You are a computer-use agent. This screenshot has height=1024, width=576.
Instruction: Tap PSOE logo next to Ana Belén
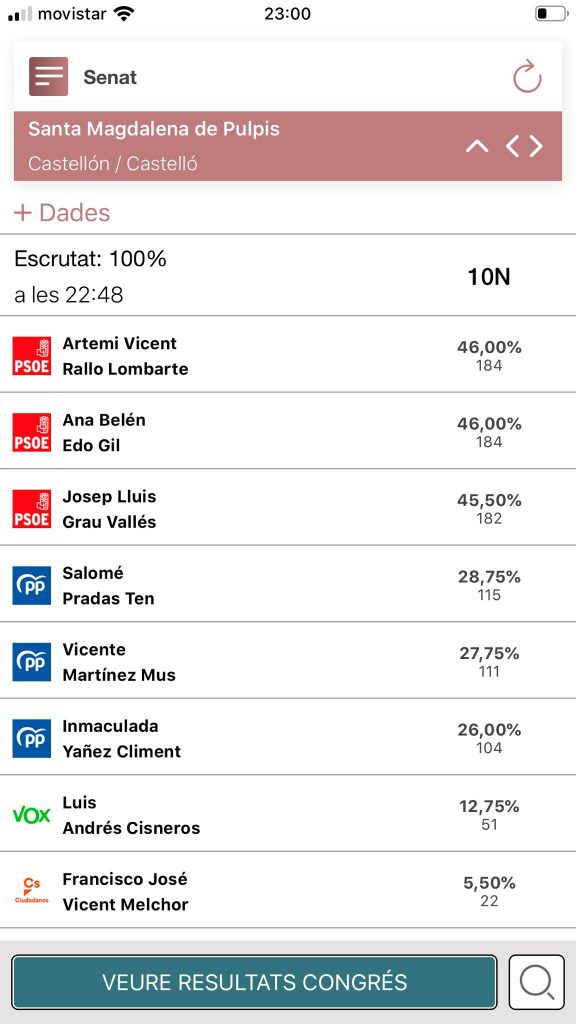point(32,432)
